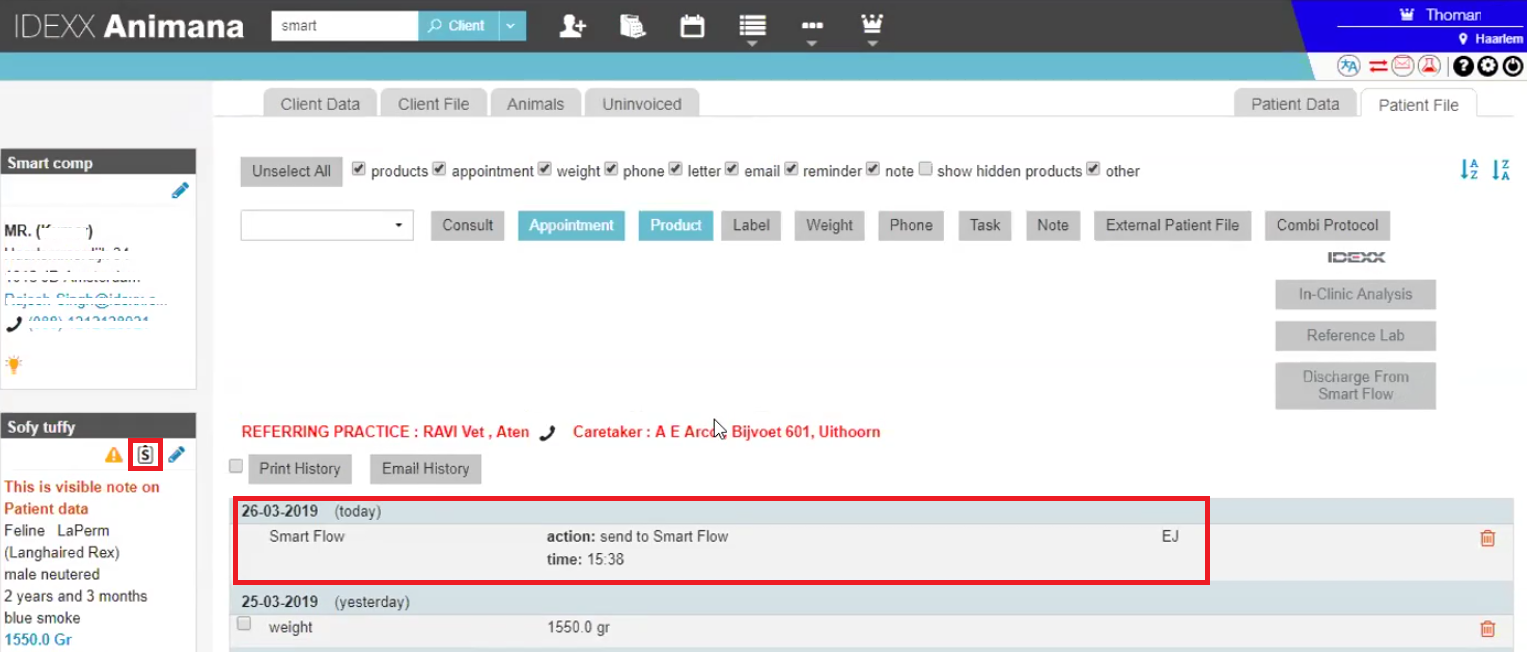Image resolution: width=1527 pixels, height=652 pixels.
Task: Switch to the Uninvoiced tab
Action: coord(642,104)
